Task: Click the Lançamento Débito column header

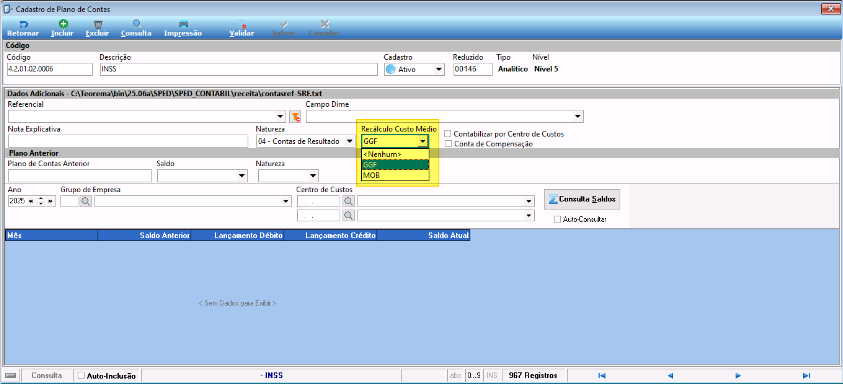Action: coord(237,235)
